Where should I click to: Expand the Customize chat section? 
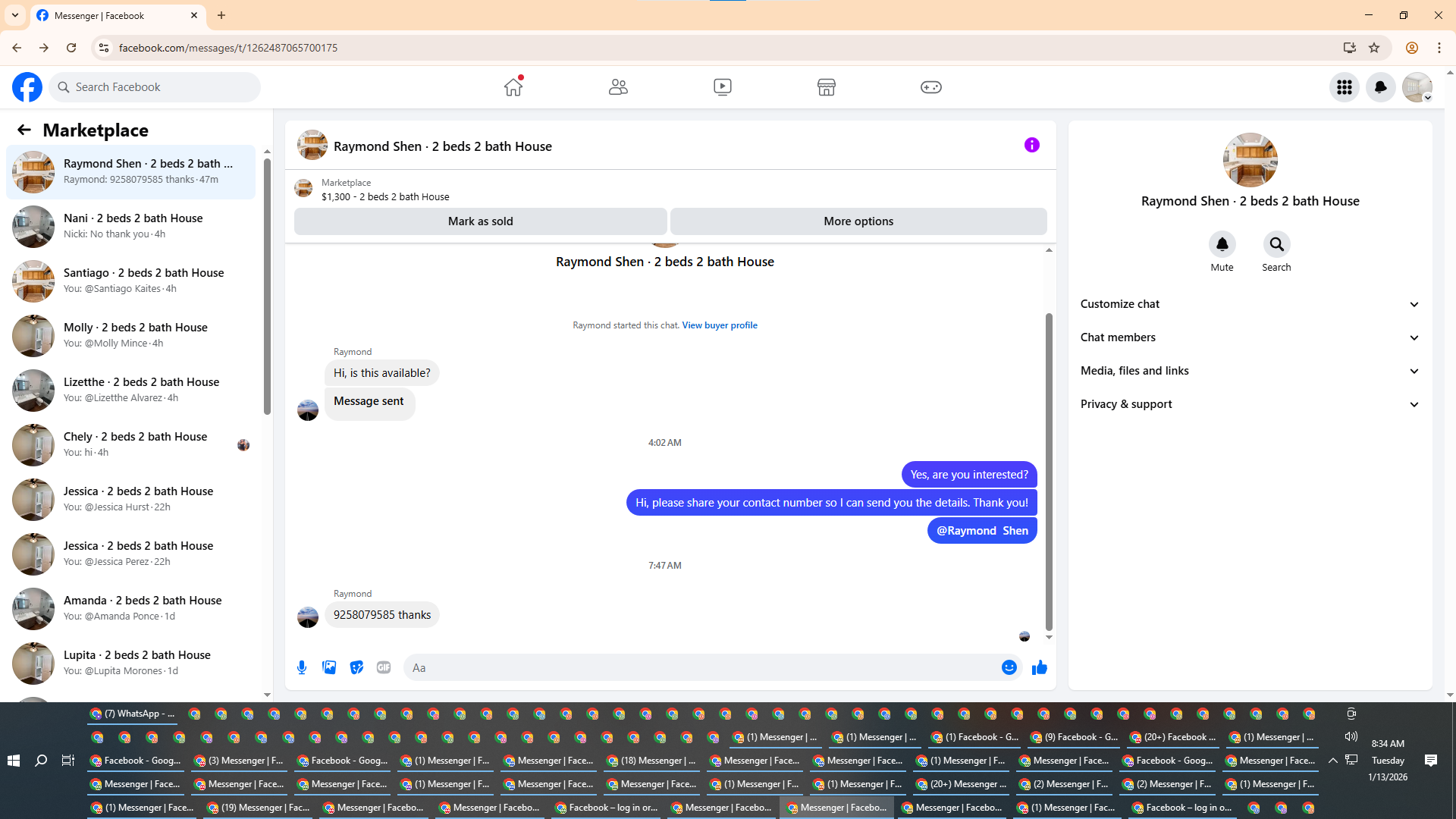click(x=1250, y=304)
